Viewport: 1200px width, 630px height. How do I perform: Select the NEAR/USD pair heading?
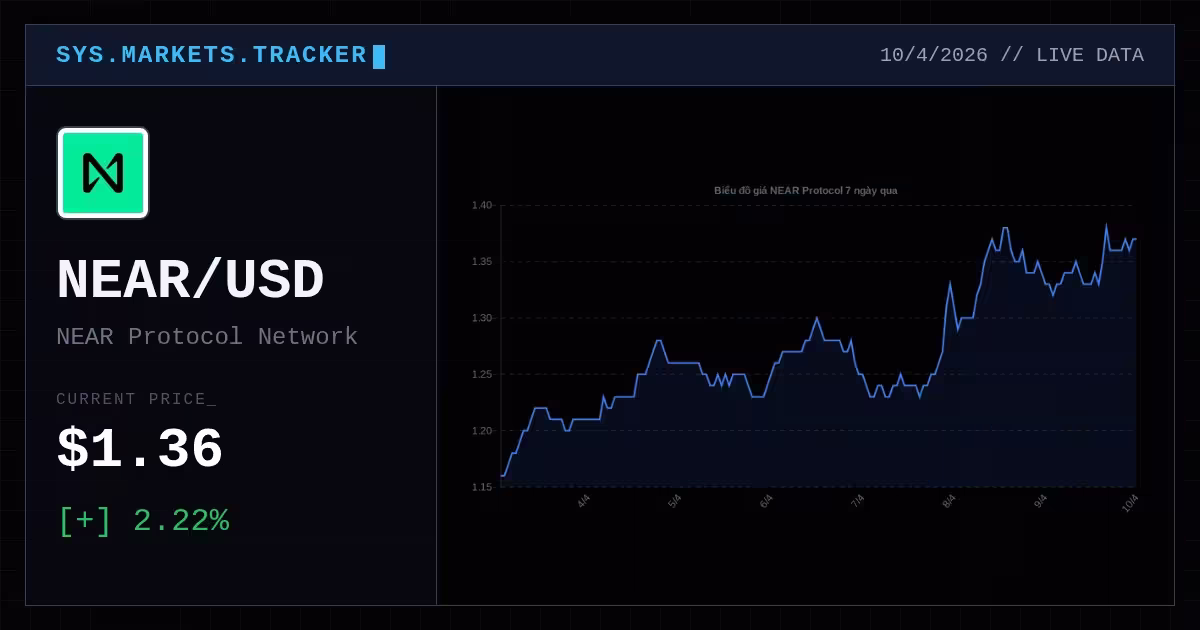coord(190,280)
